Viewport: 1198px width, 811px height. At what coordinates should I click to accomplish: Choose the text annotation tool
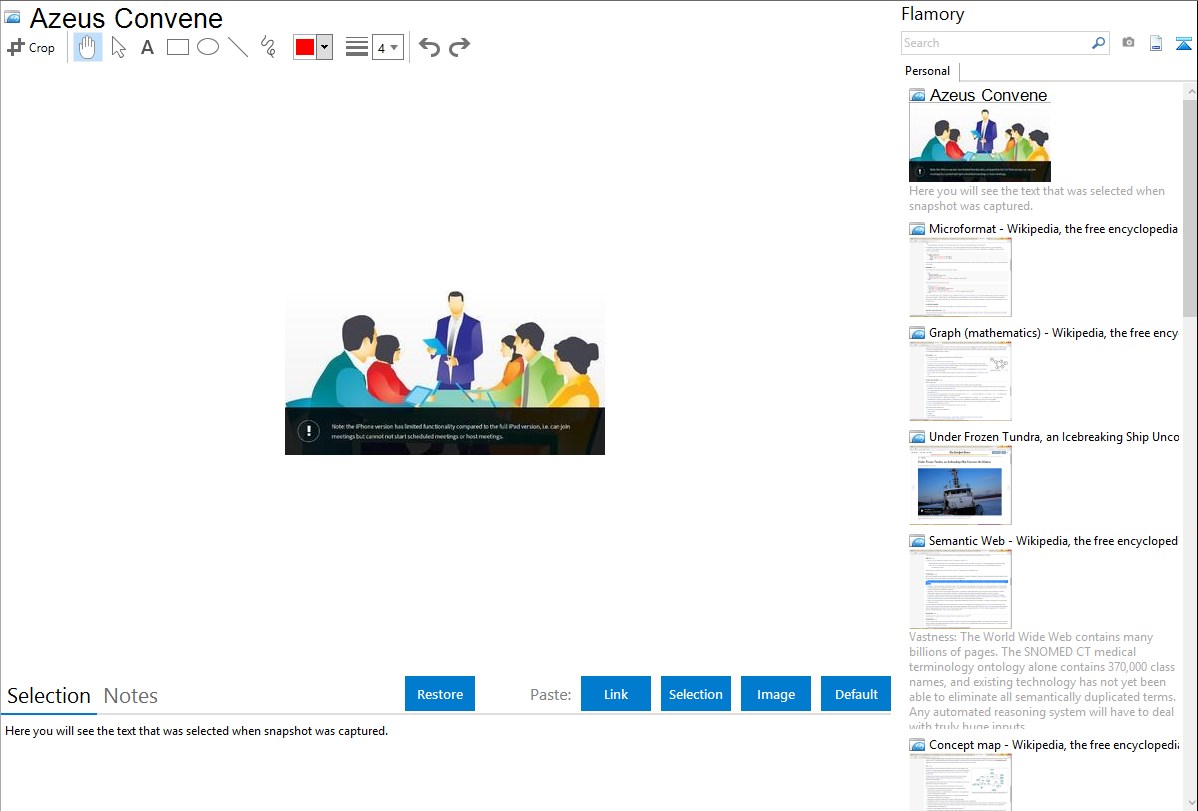(147, 47)
